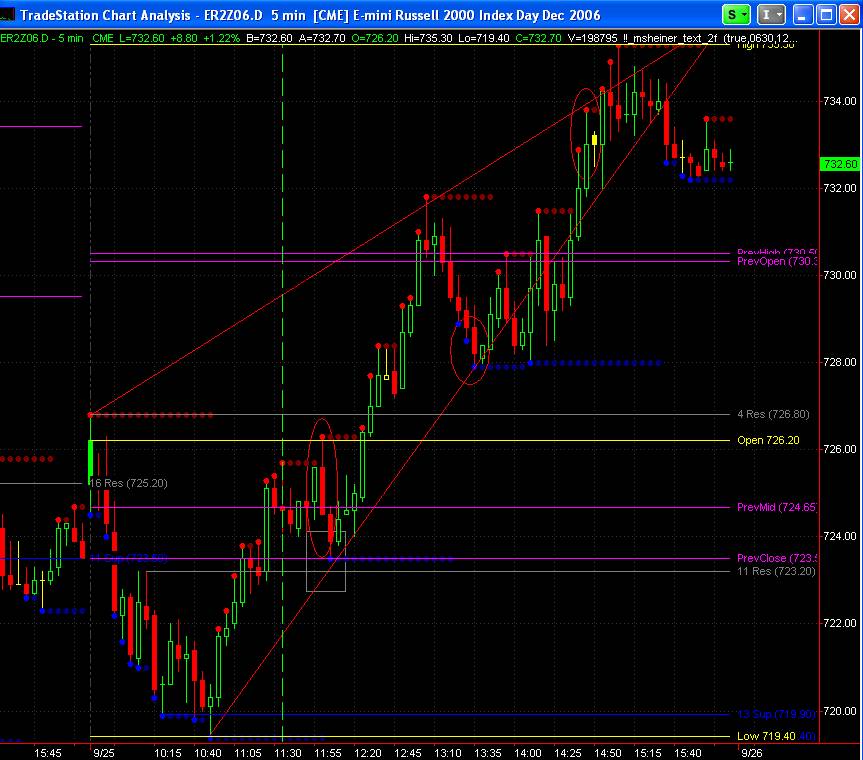863x760 pixels.
Task: Click the 15:45 time axis label
Action: coord(48,753)
